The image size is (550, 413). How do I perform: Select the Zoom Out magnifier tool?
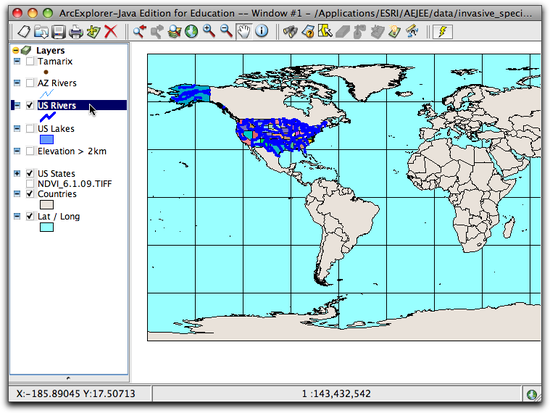[x=226, y=31]
